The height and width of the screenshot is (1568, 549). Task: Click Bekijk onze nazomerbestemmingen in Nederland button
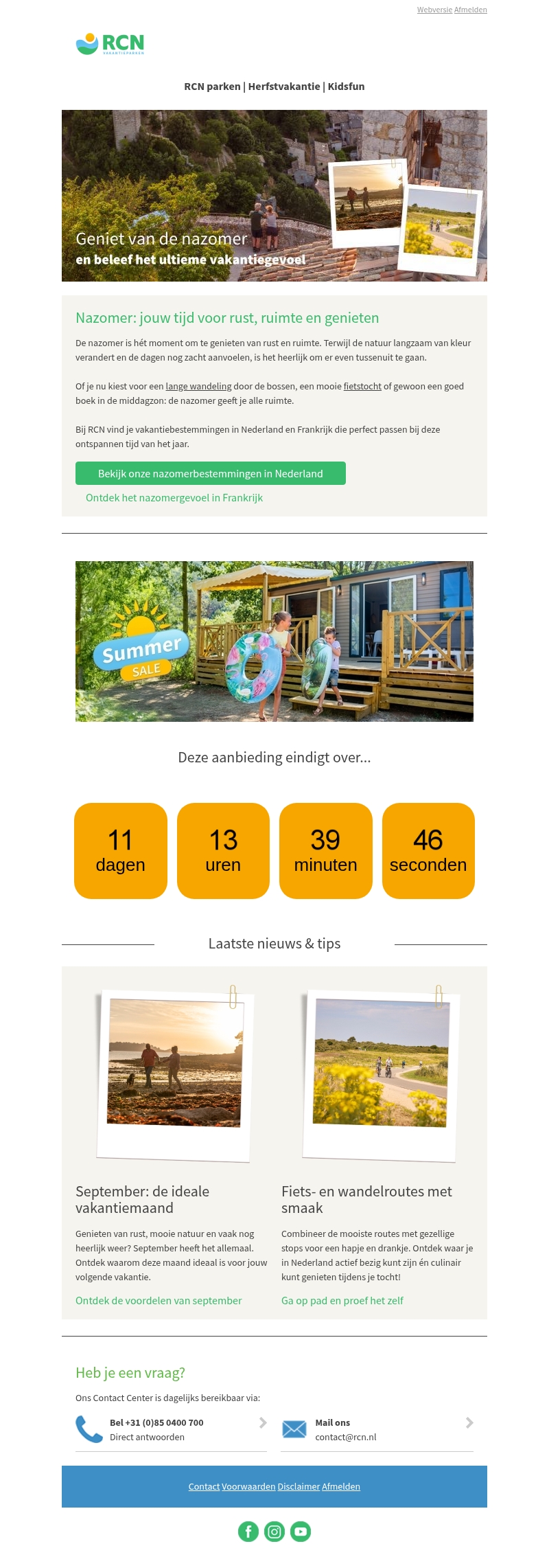210,473
